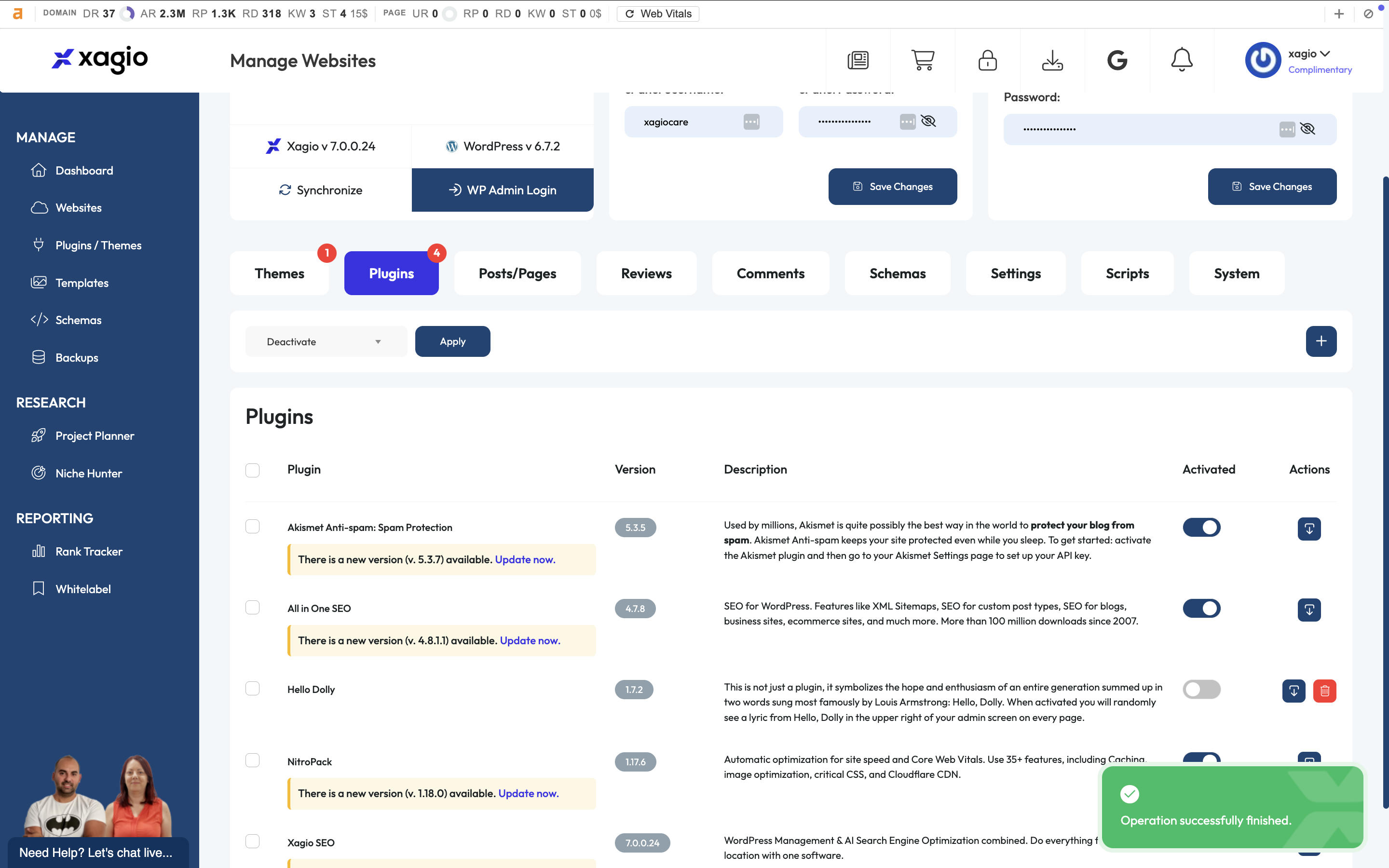Click the generate icon in right Password field

[x=1287, y=129]
